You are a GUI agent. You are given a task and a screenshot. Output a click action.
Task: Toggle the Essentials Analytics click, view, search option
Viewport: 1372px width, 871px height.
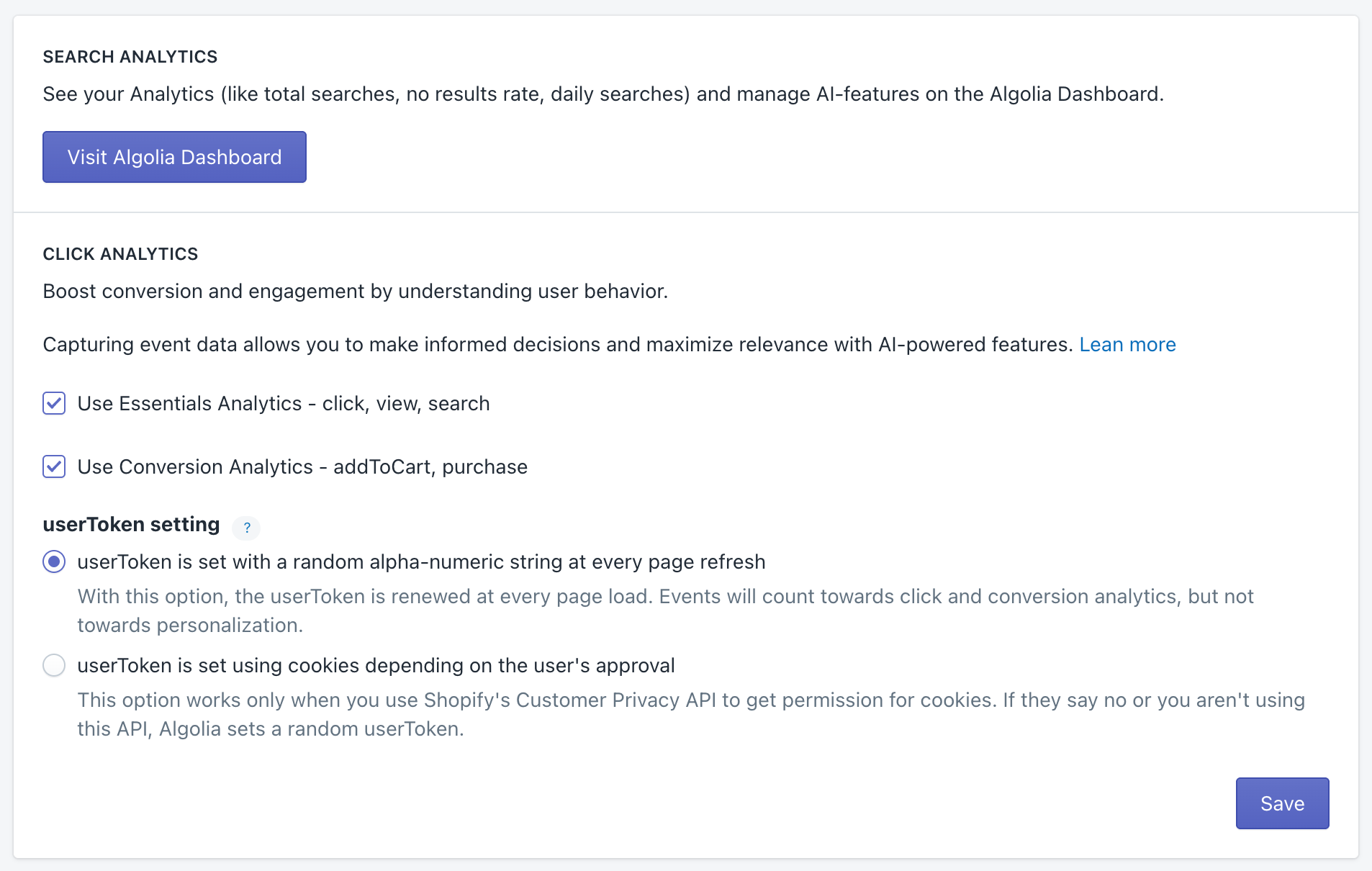[x=54, y=403]
